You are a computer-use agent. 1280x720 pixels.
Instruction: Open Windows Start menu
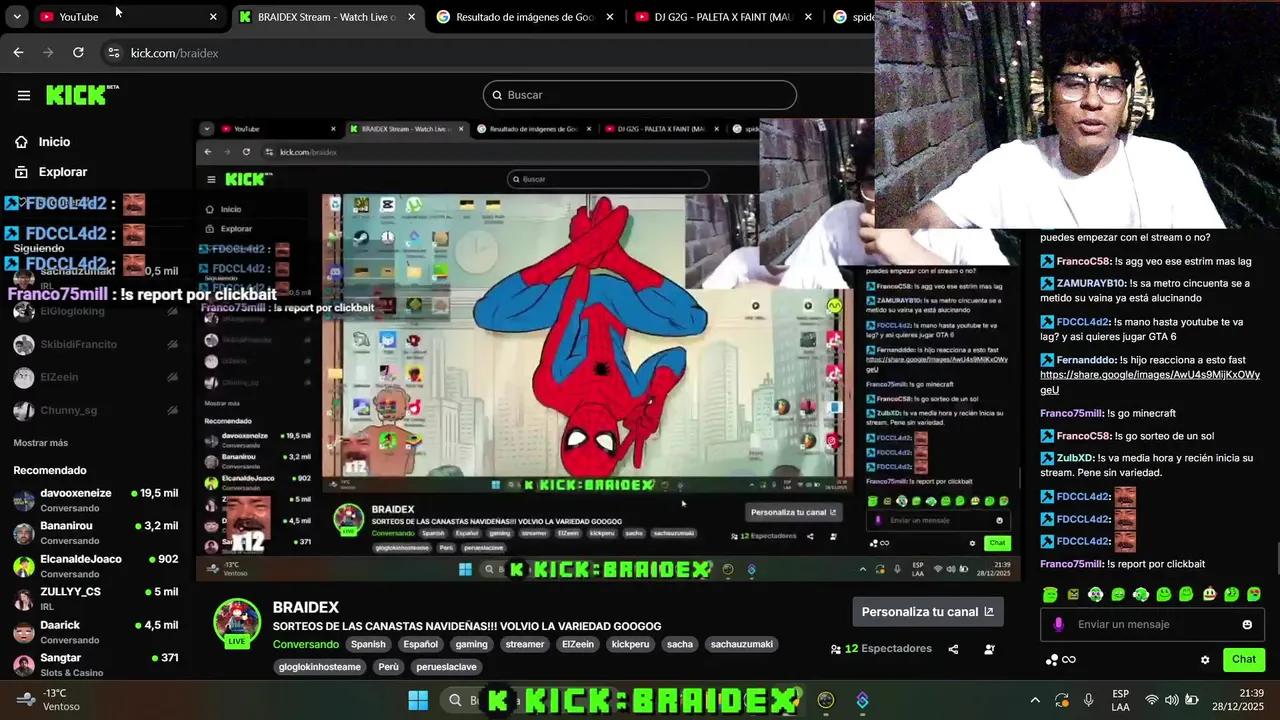[418, 700]
